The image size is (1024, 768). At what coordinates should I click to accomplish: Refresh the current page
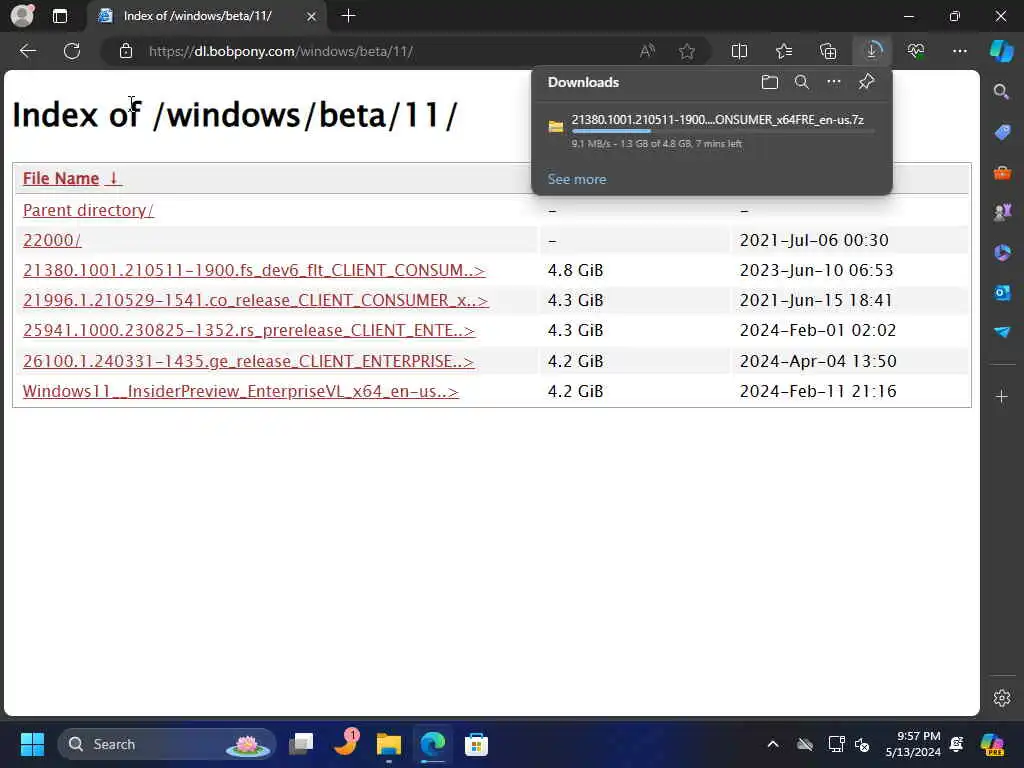pos(72,51)
